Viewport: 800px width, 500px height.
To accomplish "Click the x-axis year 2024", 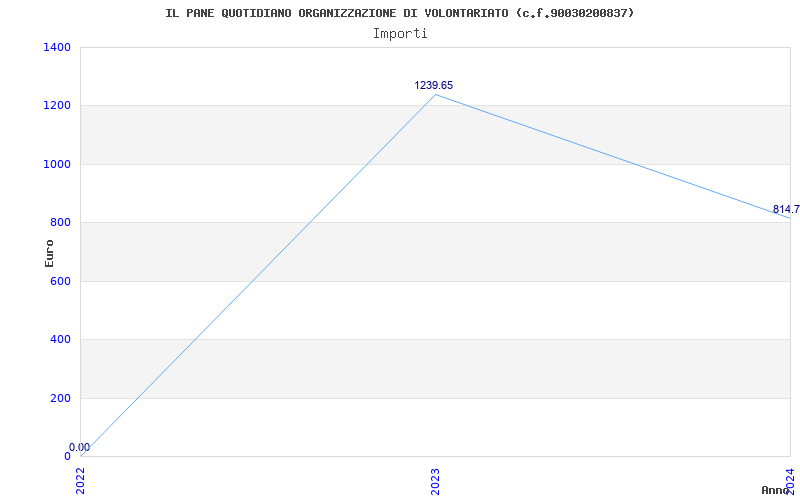I will point(790,481).
